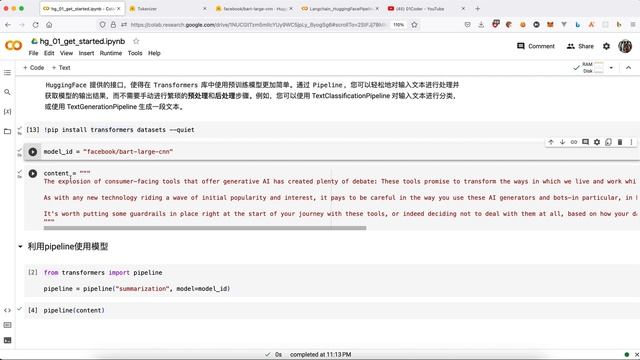The image size is (640, 360).
Task: Collapse the 利用pipeline使用模型 section
Action: pos(20,247)
